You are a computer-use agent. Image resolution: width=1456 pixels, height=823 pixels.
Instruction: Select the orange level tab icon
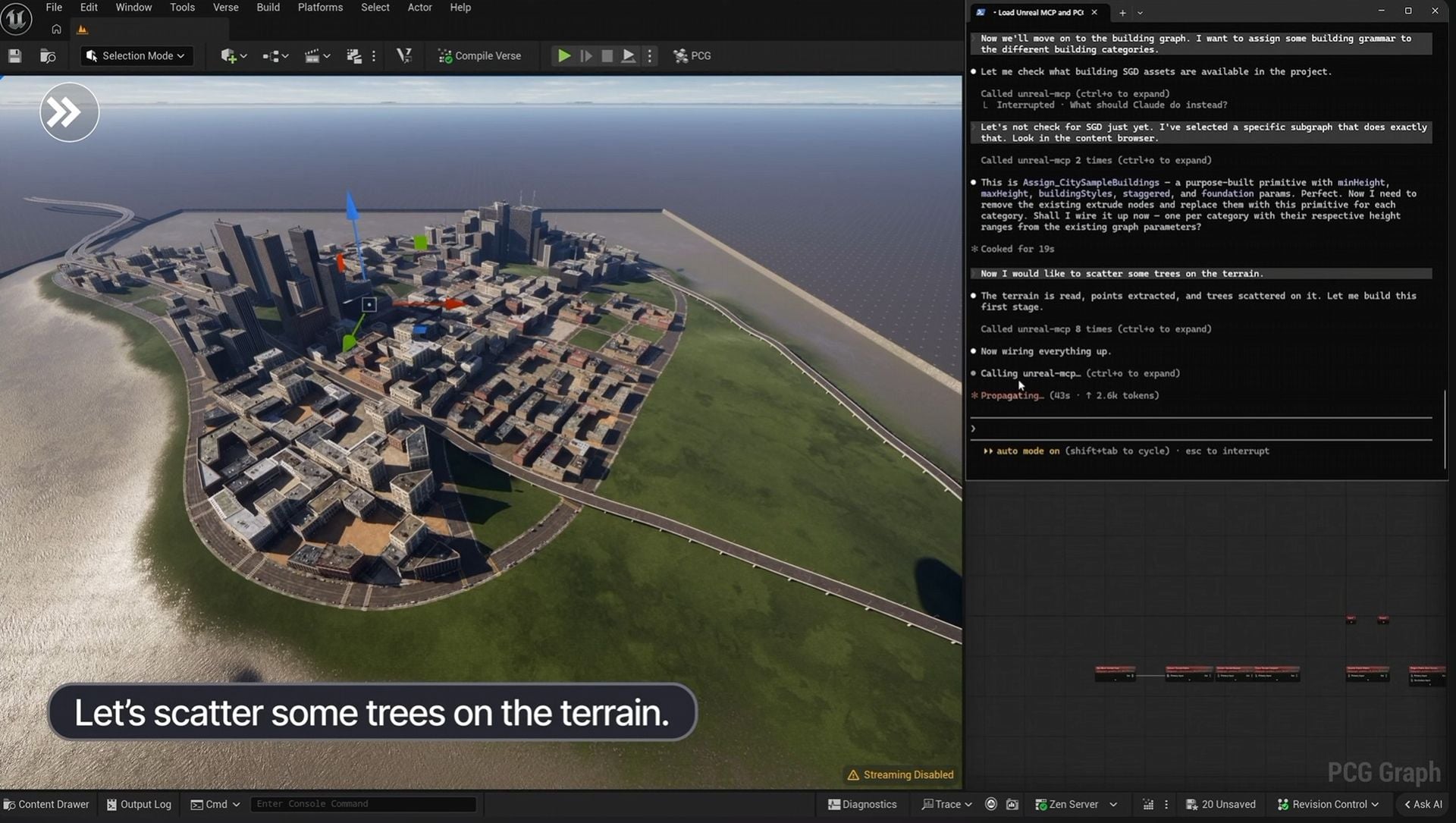[83, 30]
